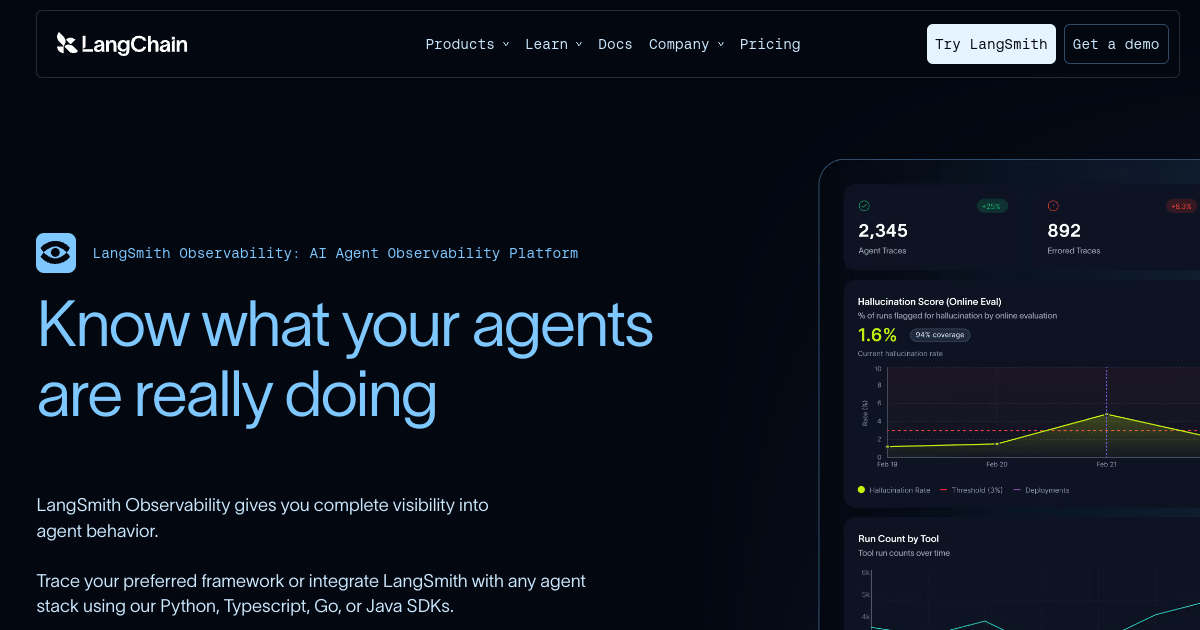Click the +25% badge on Agent Traces
Viewport: 1200px width, 630px height.
[x=991, y=206]
